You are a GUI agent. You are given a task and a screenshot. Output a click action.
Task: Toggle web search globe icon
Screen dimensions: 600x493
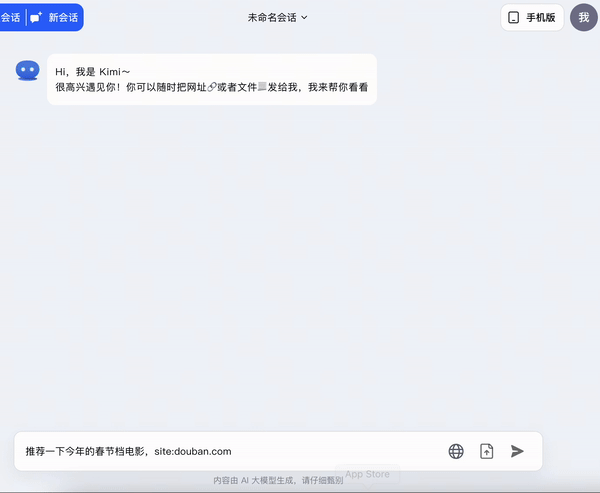click(x=456, y=451)
